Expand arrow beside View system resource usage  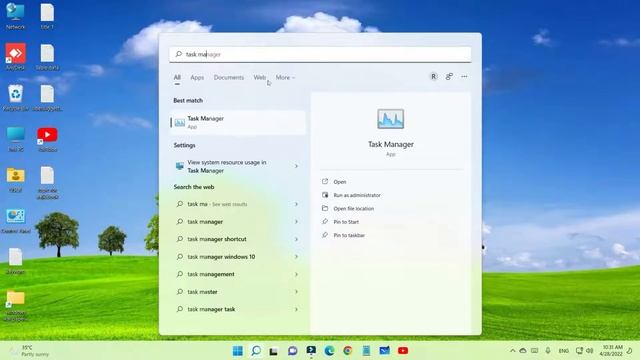click(x=296, y=166)
